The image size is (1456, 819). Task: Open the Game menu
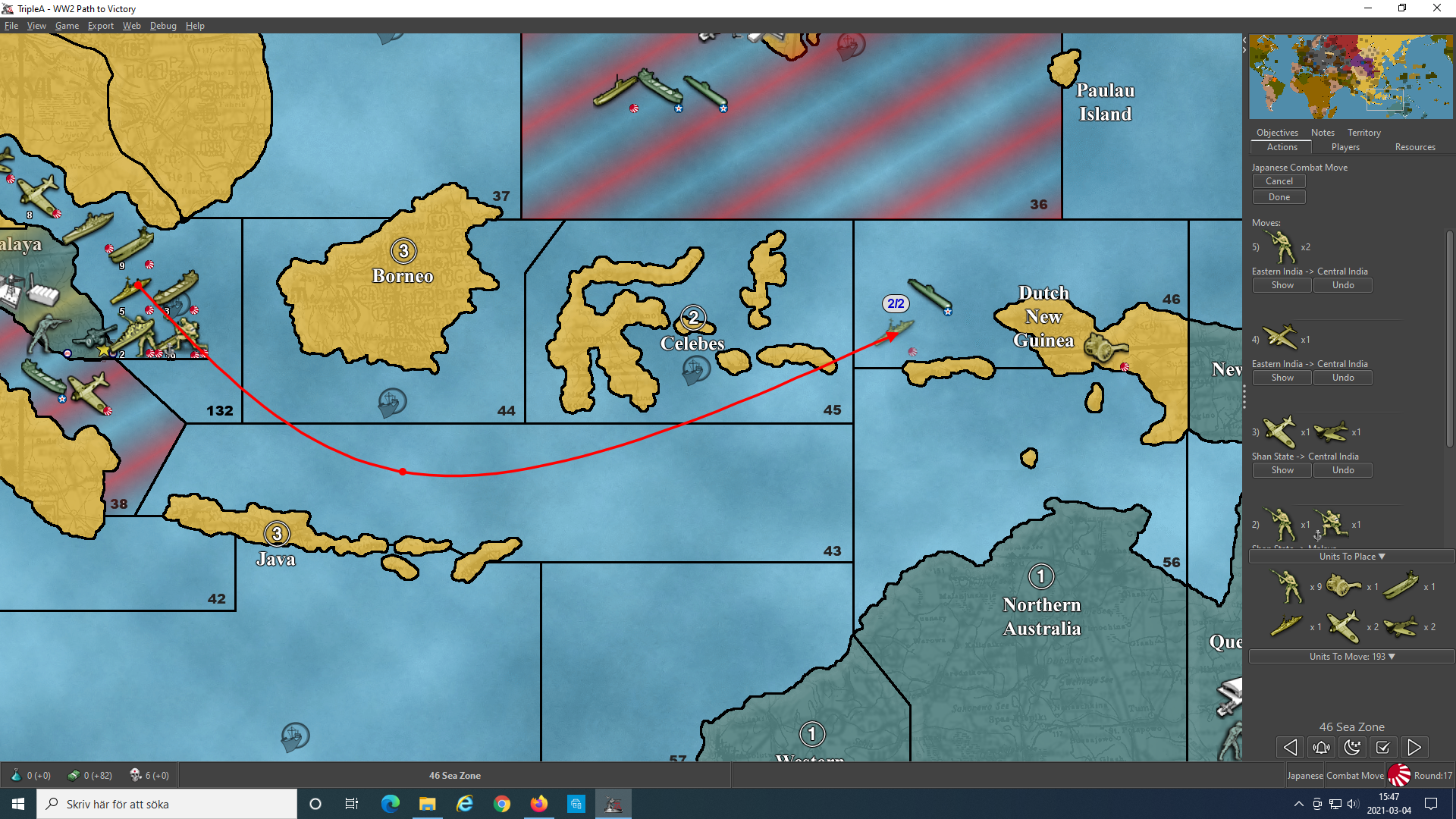(67, 25)
